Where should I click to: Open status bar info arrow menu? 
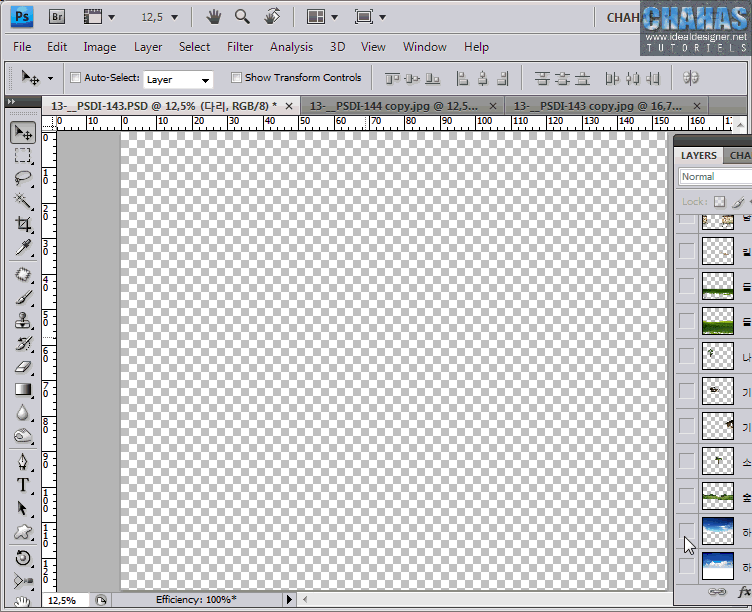click(289, 600)
